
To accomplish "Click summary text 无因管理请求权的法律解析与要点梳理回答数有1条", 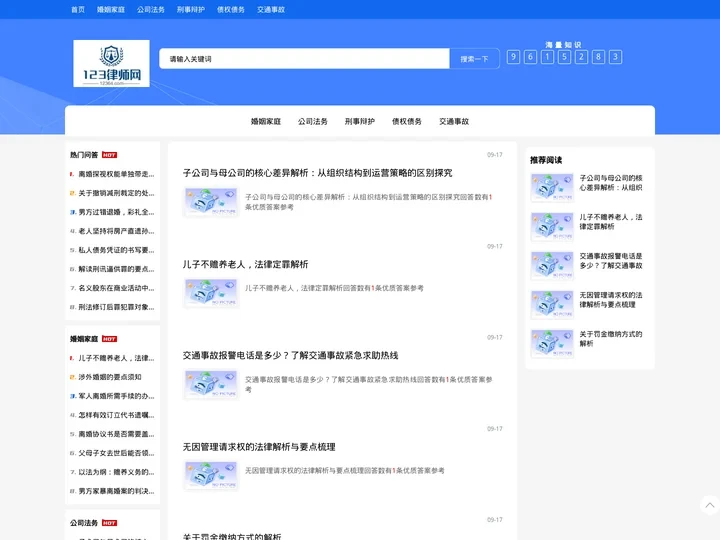I will tap(344, 471).
